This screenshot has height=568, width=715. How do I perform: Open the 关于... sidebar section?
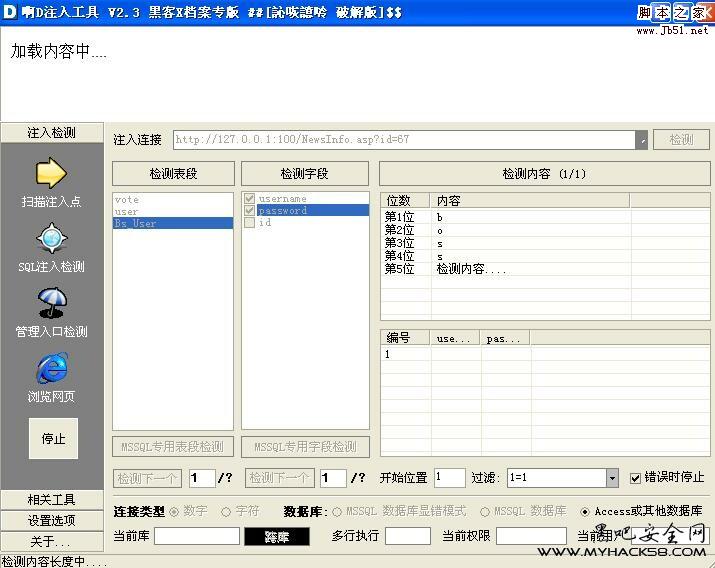point(52,542)
